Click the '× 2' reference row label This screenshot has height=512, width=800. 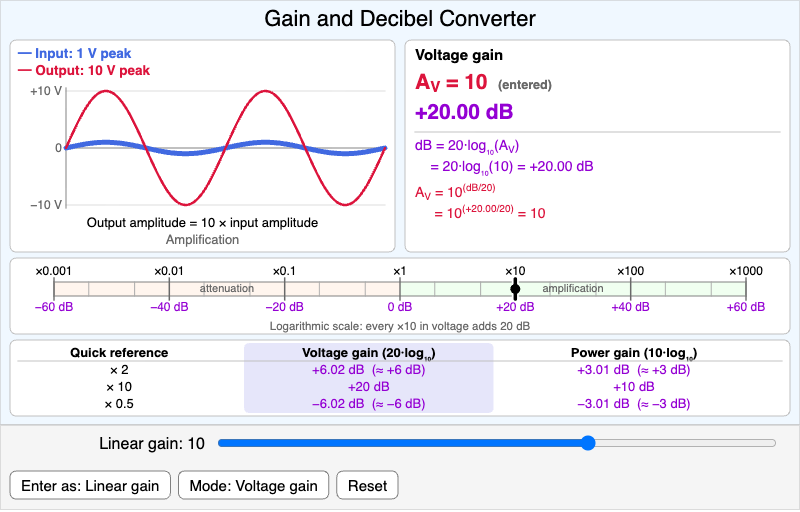click(119, 370)
